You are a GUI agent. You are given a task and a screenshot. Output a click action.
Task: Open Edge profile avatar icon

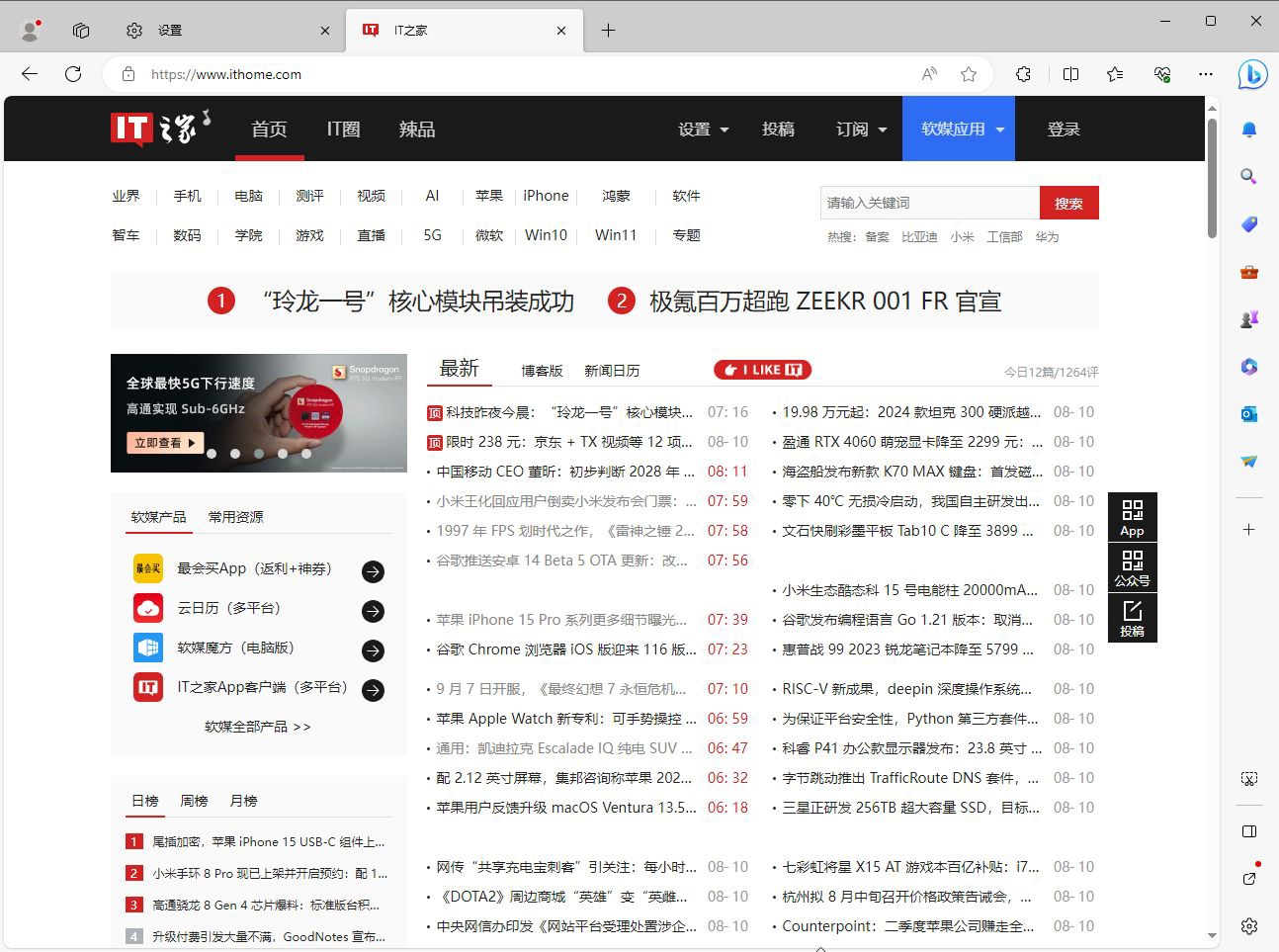click(x=31, y=31)
